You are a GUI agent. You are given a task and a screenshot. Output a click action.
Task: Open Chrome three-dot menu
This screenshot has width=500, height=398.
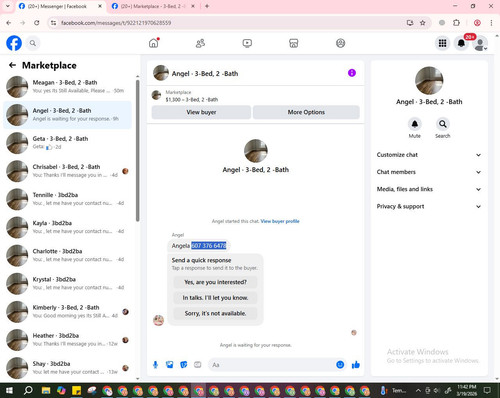pyautogui.click(x=491, y=23)
